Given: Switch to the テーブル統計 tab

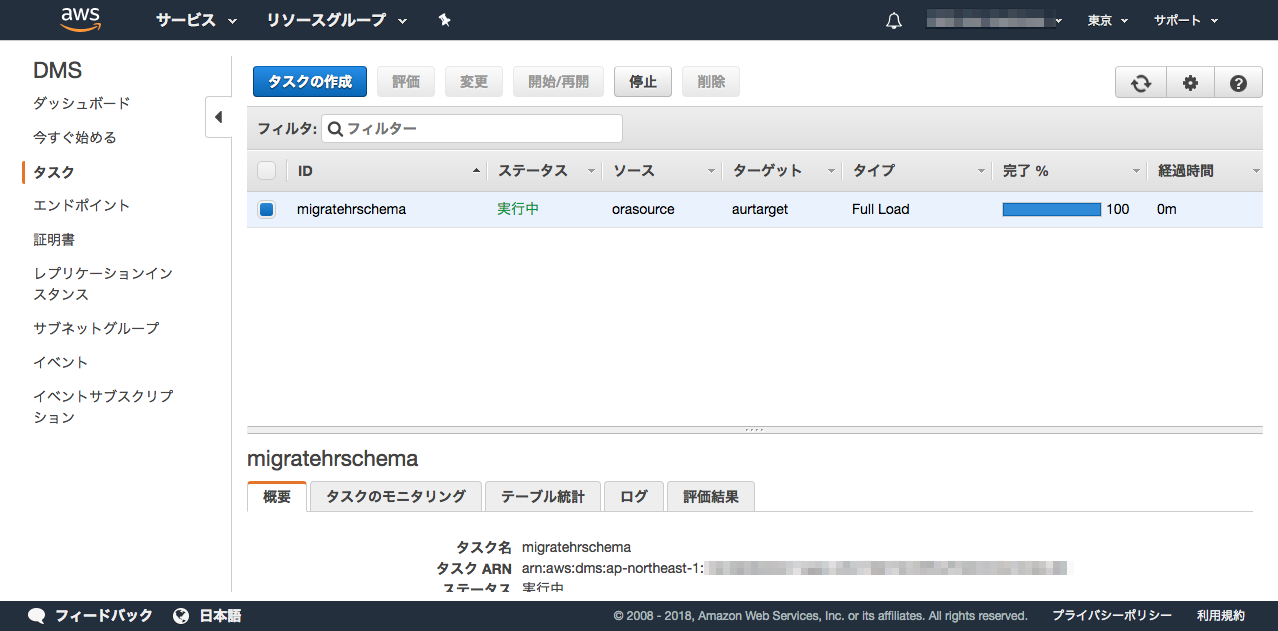Looking at the screenshot, I should tap(542, 496).
